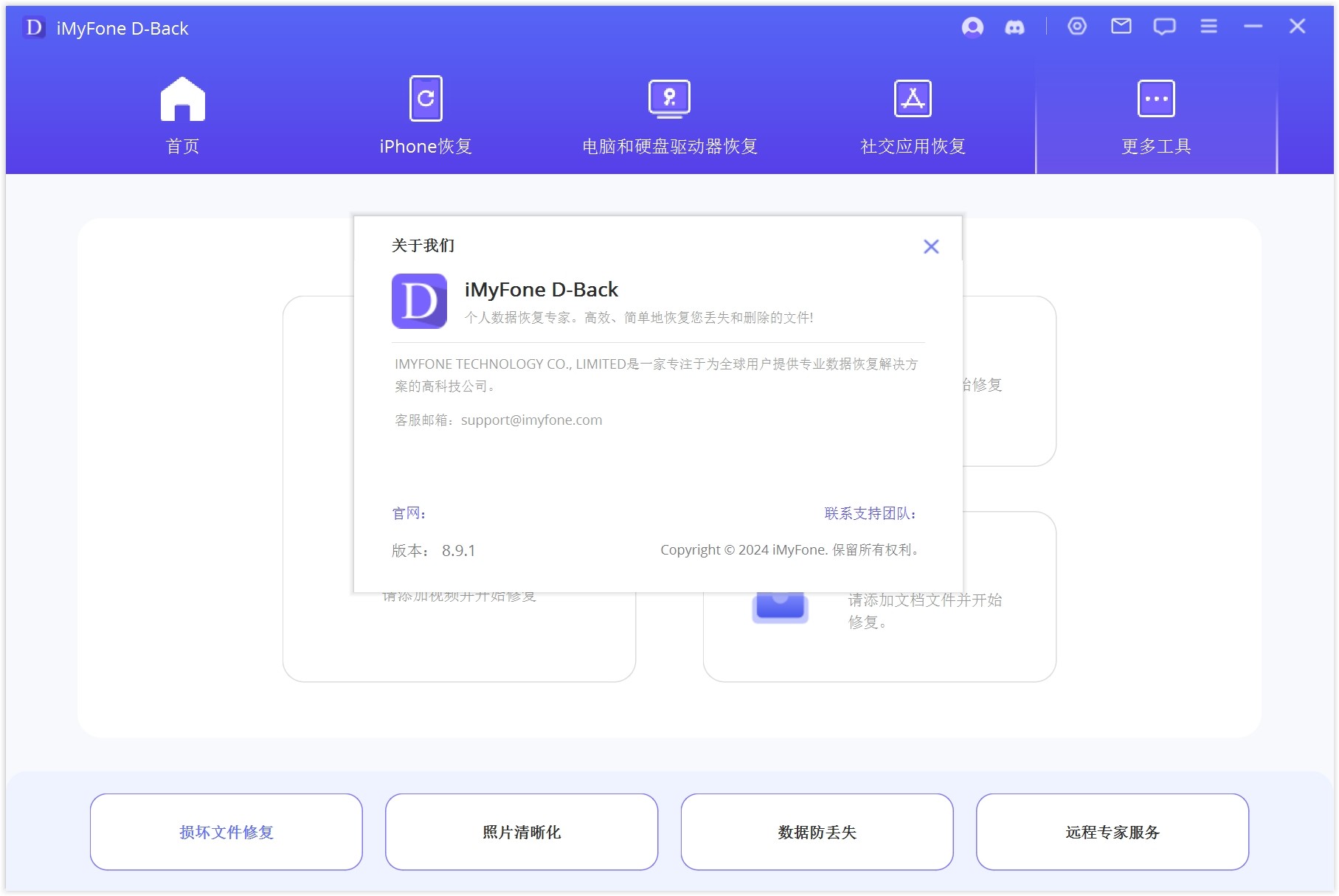Click the document repair card with 请添加文档文件并开始修复
This screenshot has height=896, width=1339.
click(x=879, y=638)
